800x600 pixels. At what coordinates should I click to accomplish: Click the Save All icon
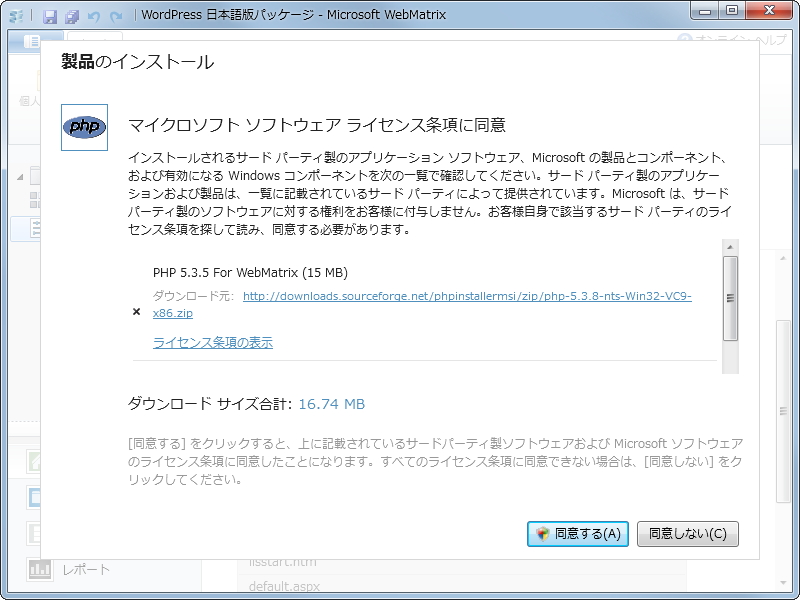pos(71,17)
